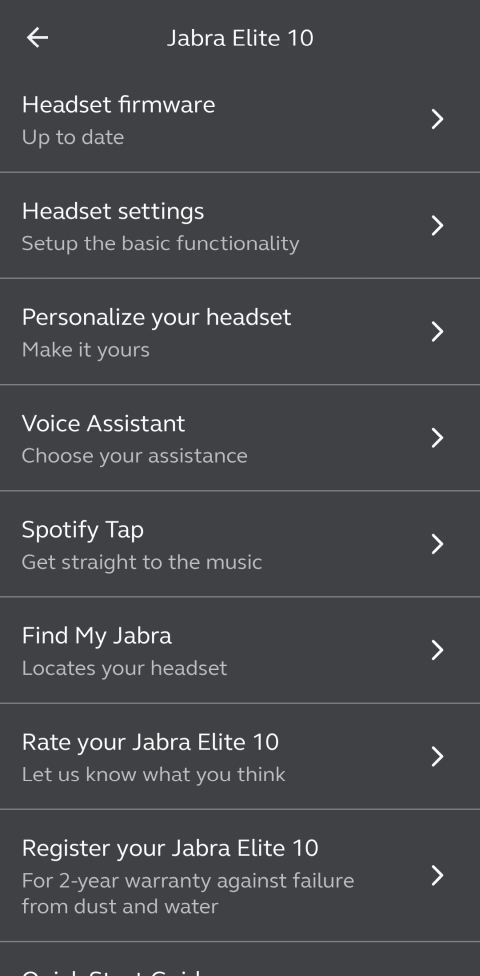This screenshot has width=480, height=976.
Task: Open Voice Assistant option
Action: [240, 438]
